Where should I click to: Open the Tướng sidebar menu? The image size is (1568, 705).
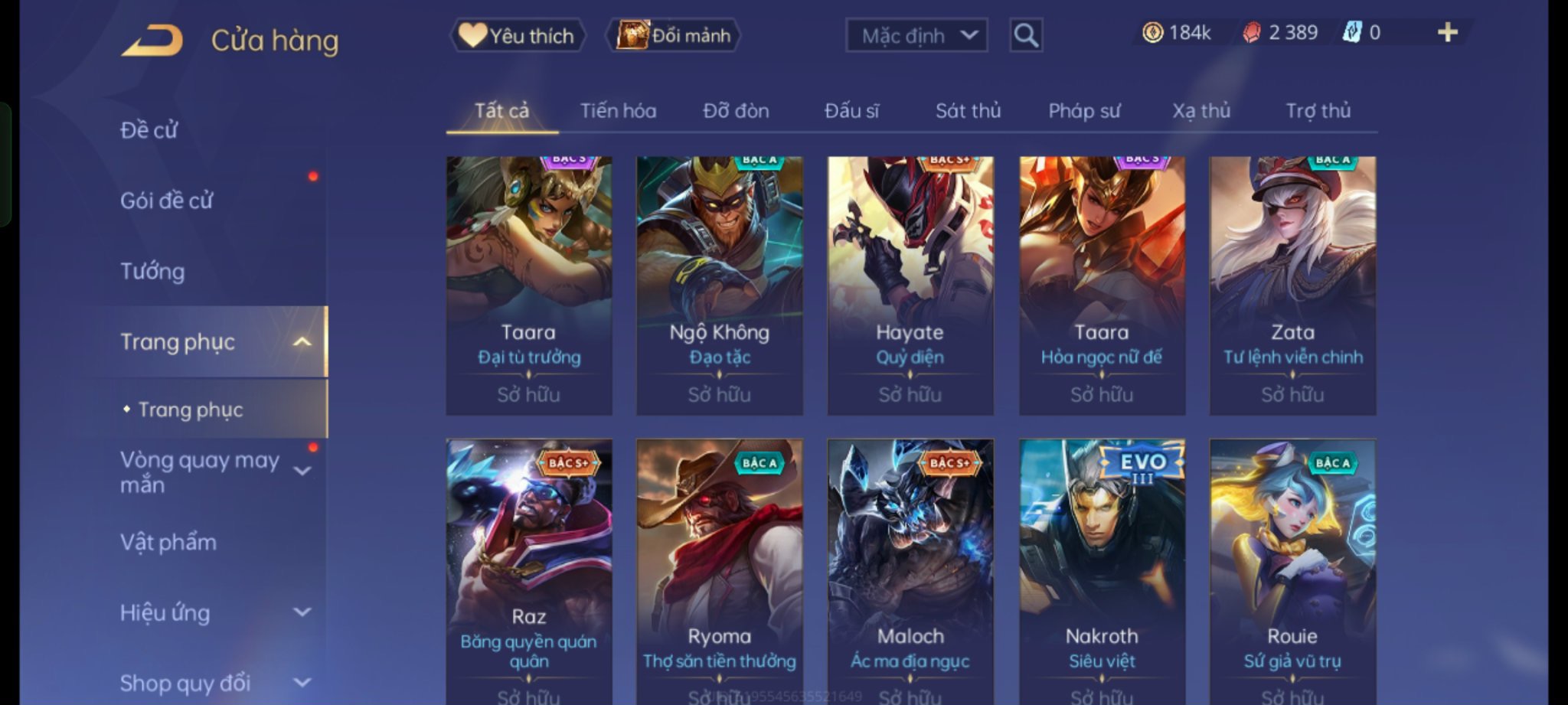152,271
